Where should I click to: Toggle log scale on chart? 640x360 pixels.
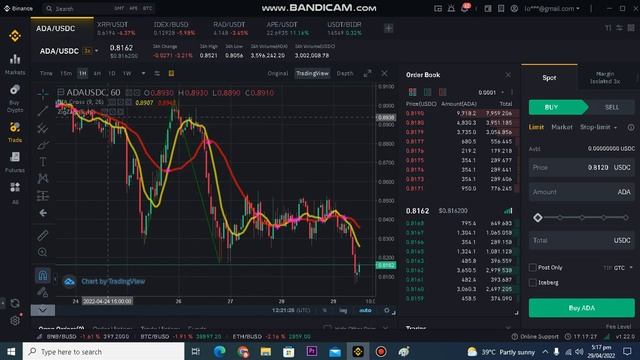343,311
